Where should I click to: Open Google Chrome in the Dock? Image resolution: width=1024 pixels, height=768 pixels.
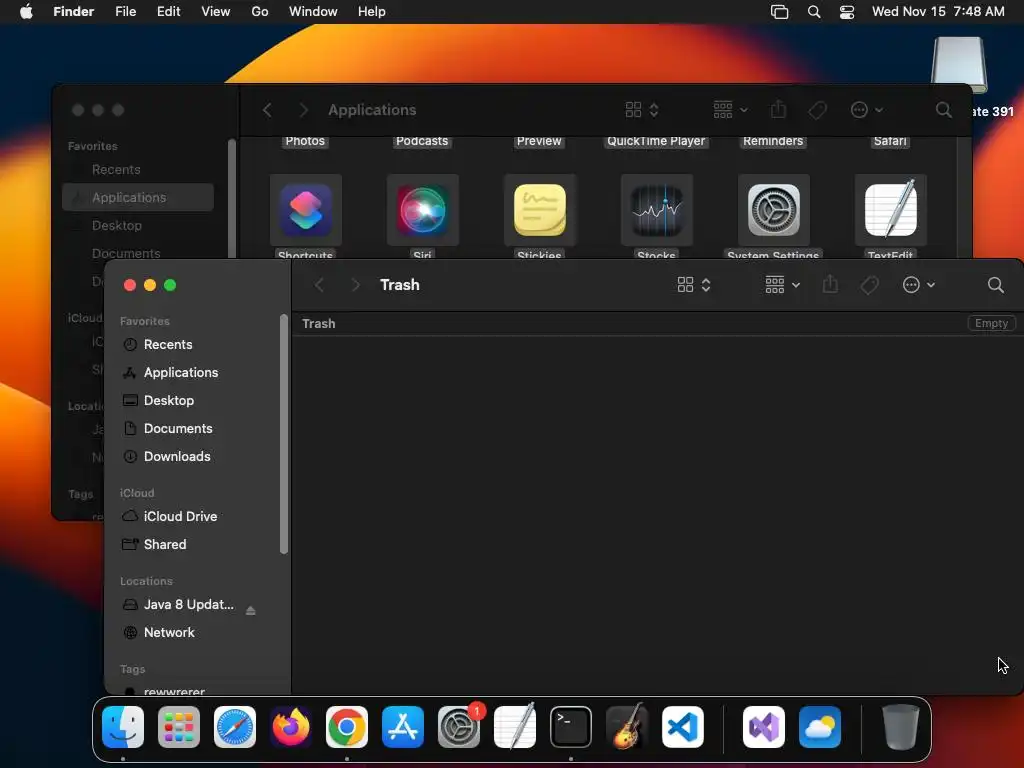coord(347,727)
